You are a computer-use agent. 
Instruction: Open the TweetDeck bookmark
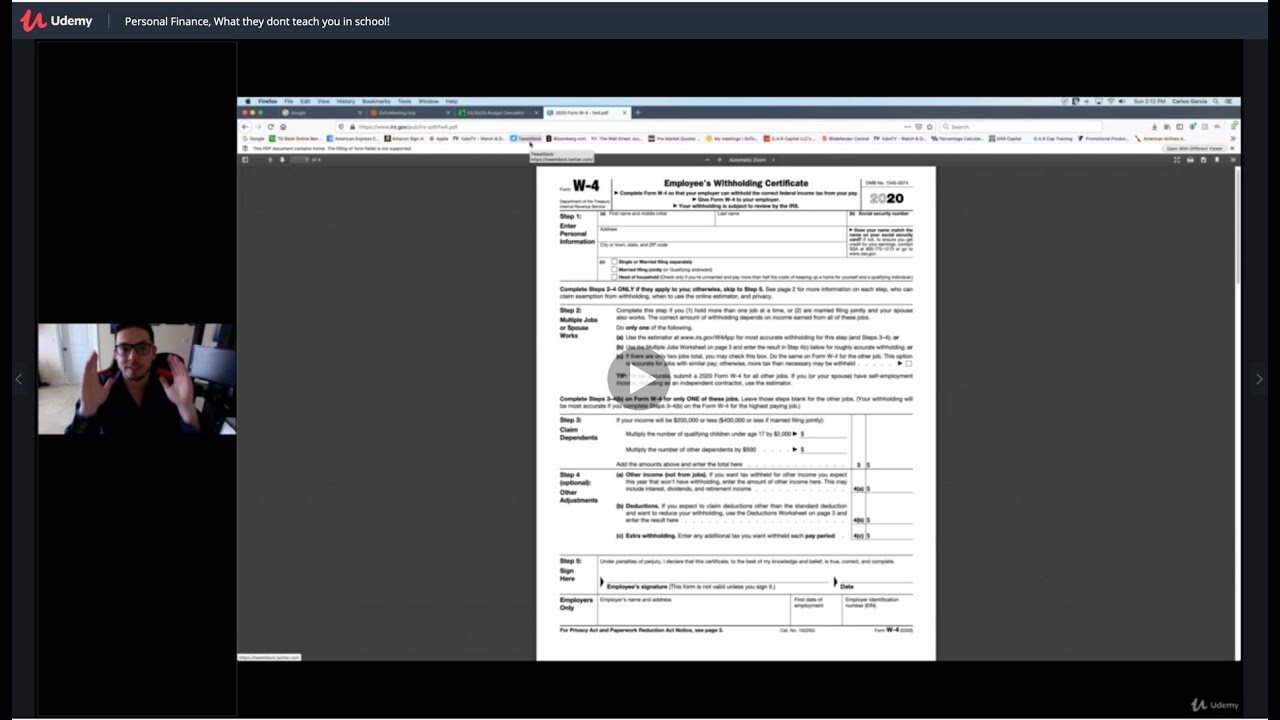point(526,139)
